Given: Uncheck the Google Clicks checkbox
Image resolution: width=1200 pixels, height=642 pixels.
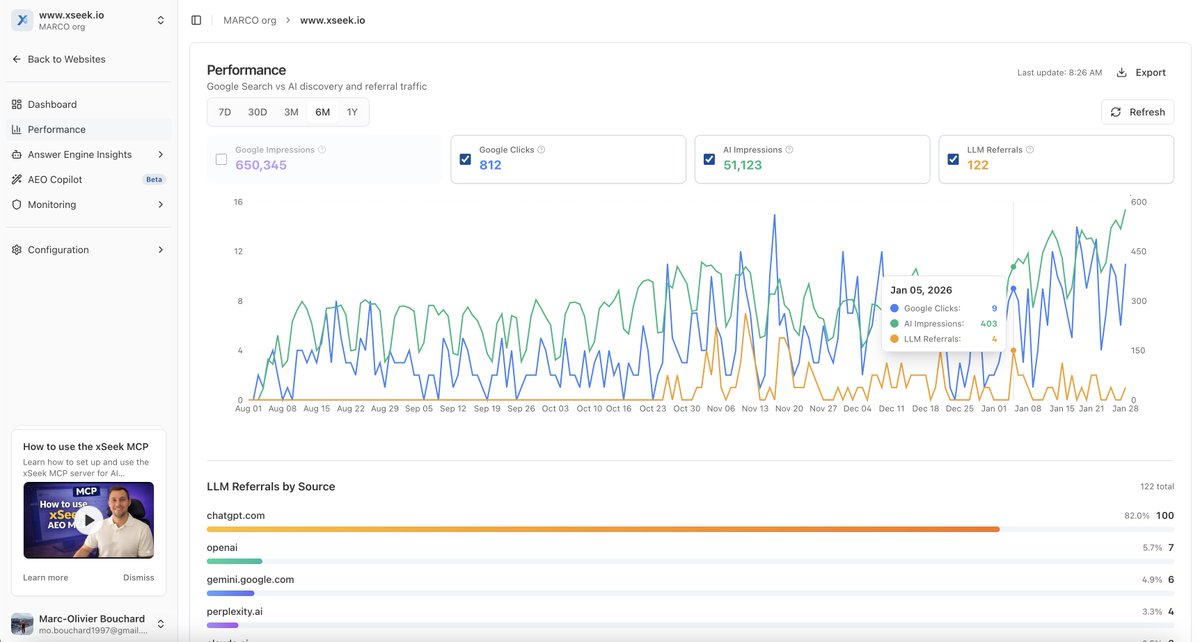Looking at the screenshot, I should tap(465, 159).
